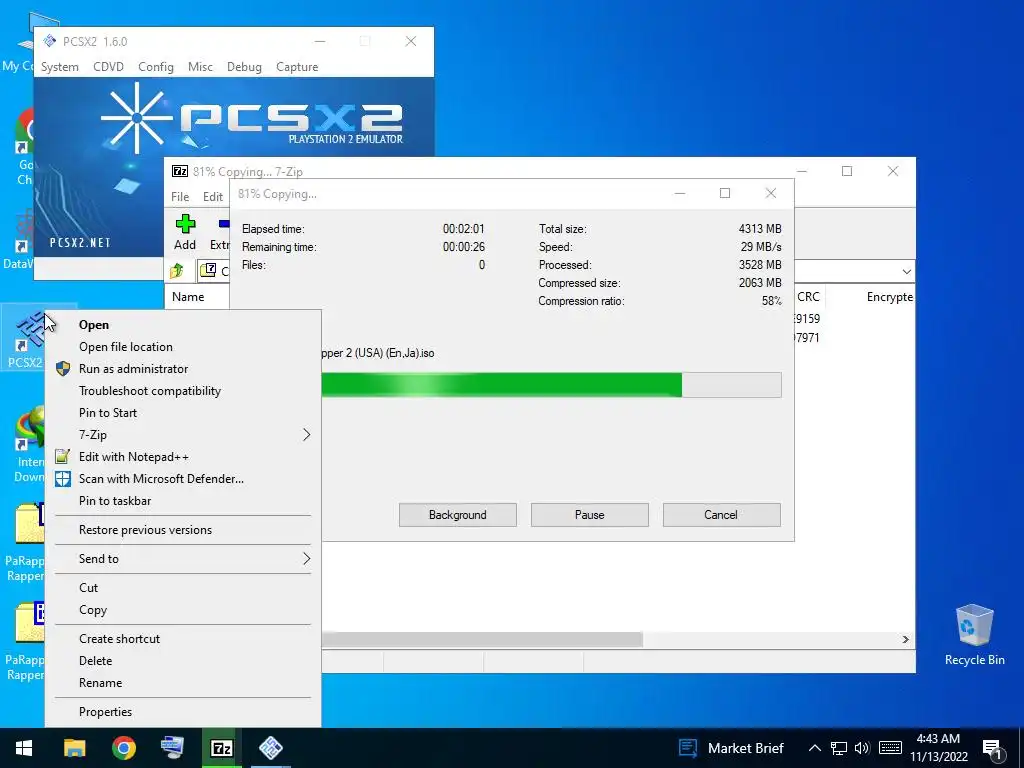Click the Market Brief news widget
The height and width of the screenshot is (768, 1024).
[x=731, y=748]
